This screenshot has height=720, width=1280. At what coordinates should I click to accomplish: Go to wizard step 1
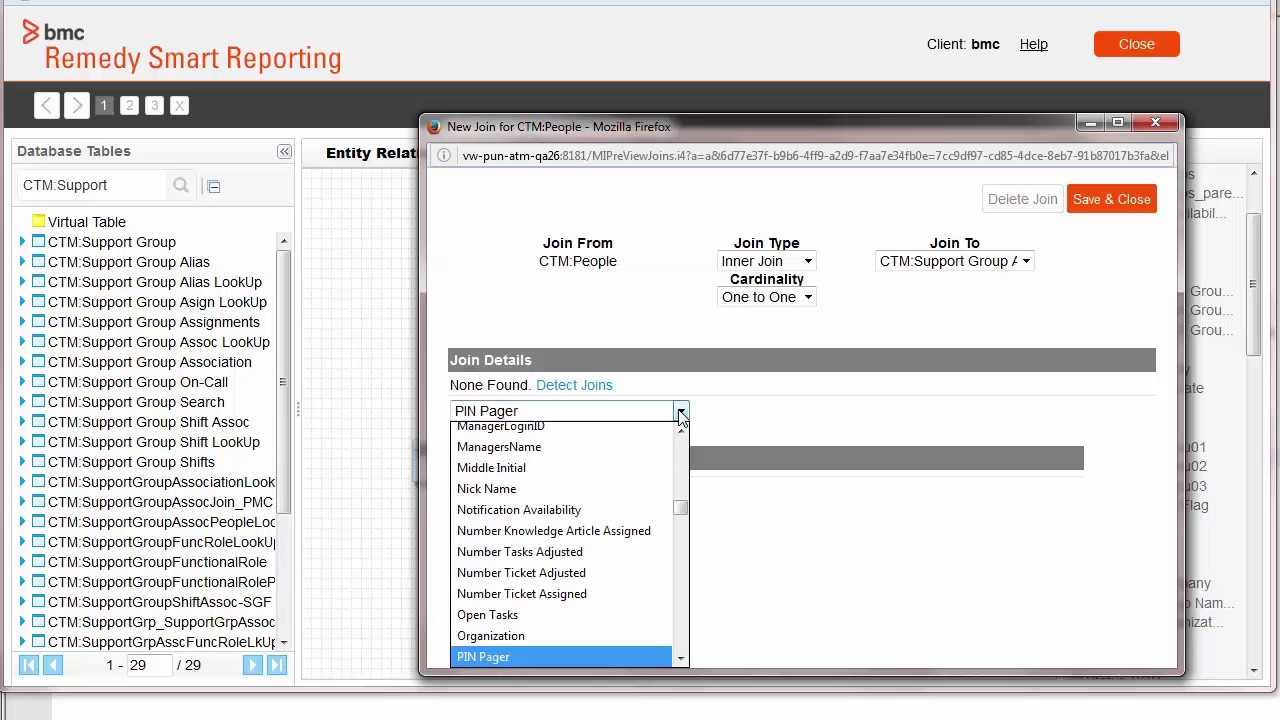click(103, 105)
